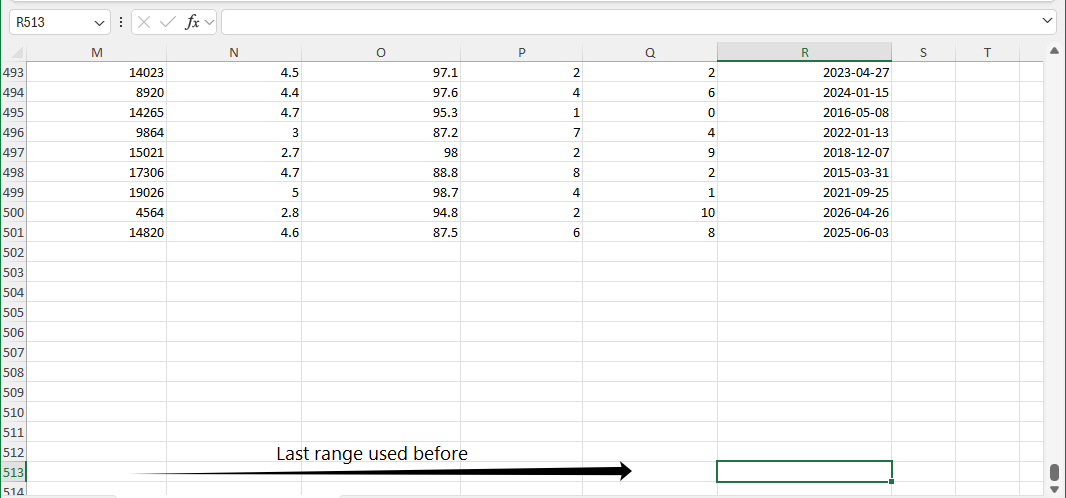
Task: Select row 507 header
Action: click(14, 352)
